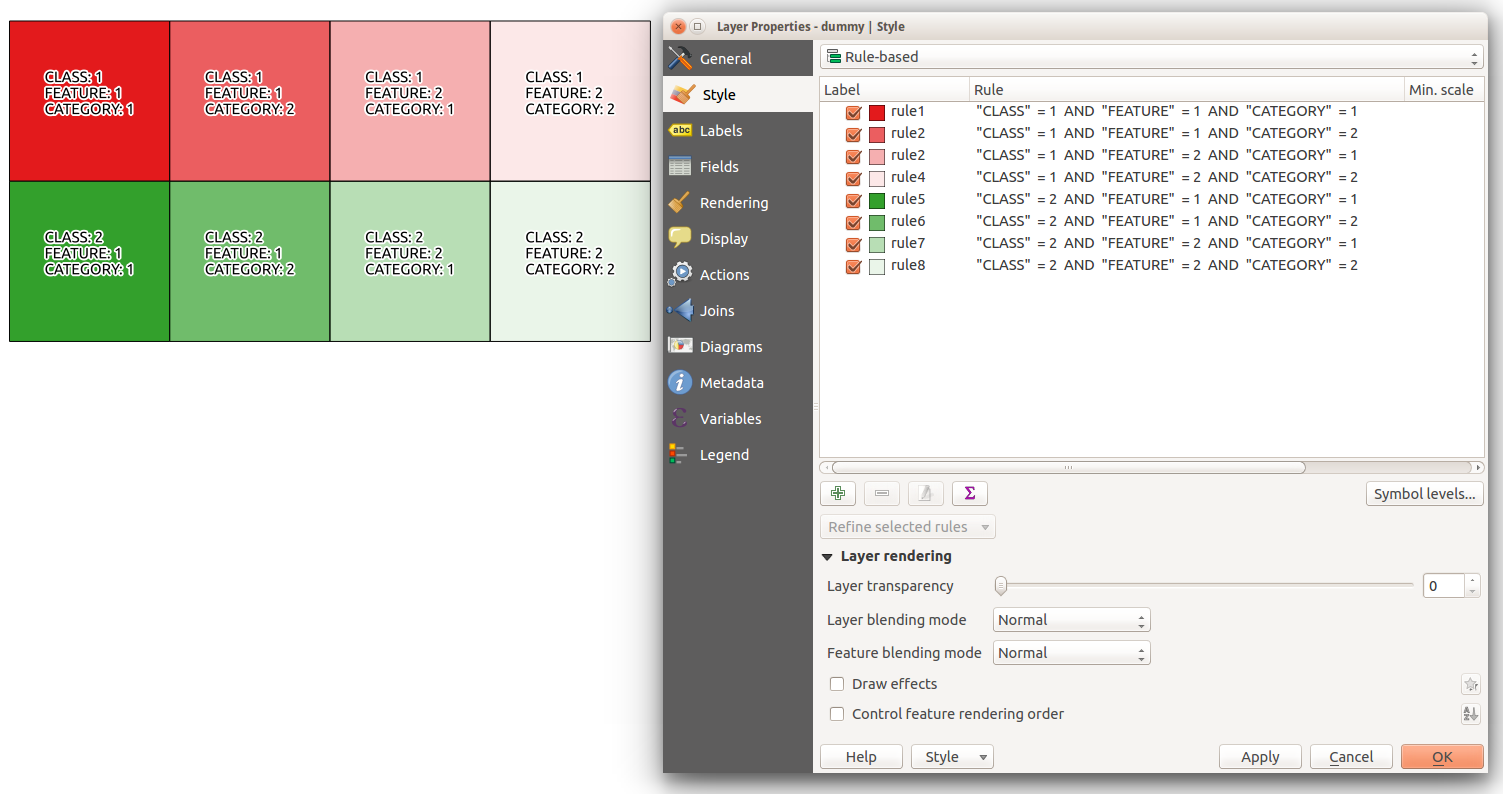Open the Actions gear icon
The width and height of the screenshot is (1503, 794).
(680, 275)
